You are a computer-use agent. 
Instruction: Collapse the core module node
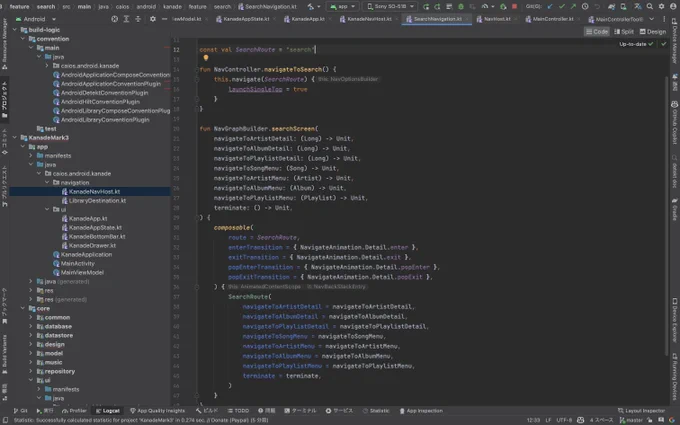(x=23, y=308)
